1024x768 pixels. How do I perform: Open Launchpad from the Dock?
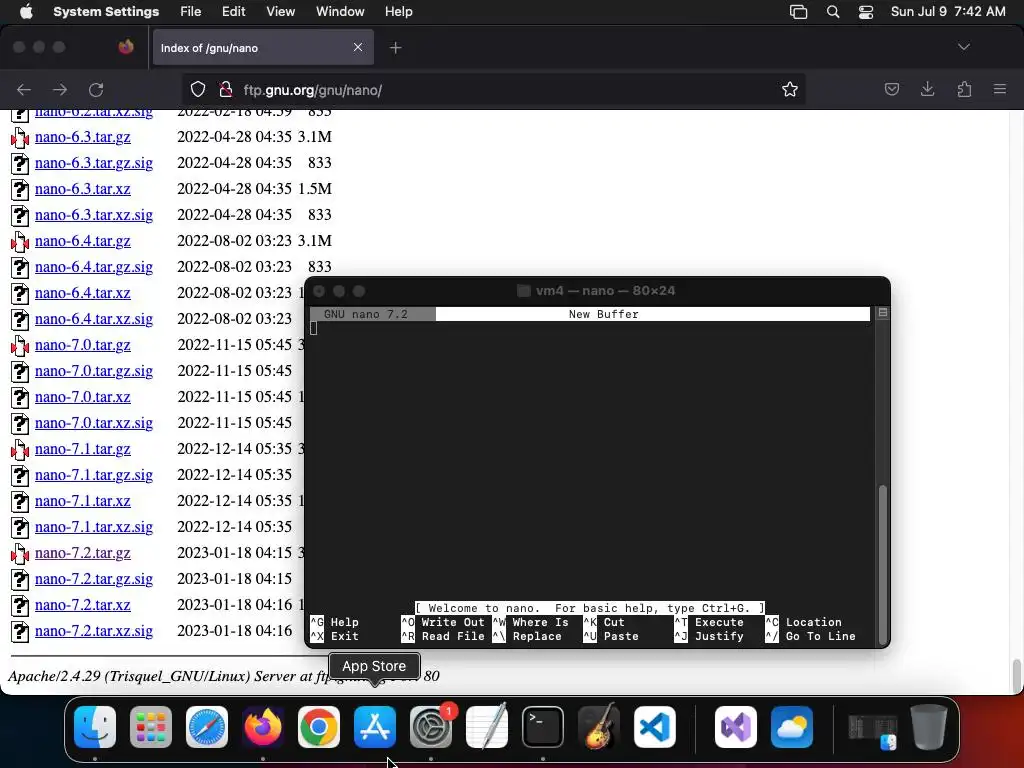click(x=151, y=727)
